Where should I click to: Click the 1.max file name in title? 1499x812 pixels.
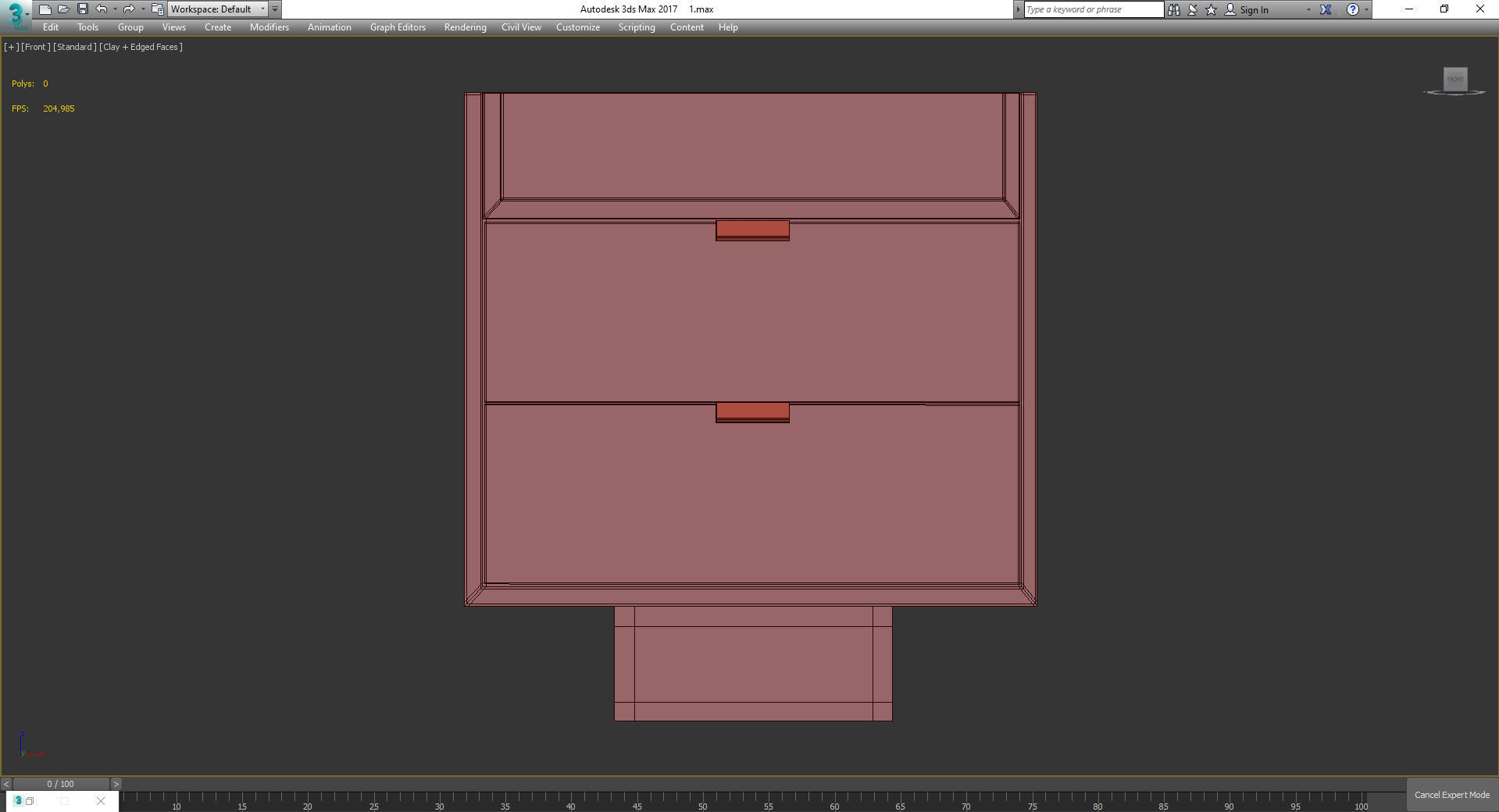tap(701, 9)
